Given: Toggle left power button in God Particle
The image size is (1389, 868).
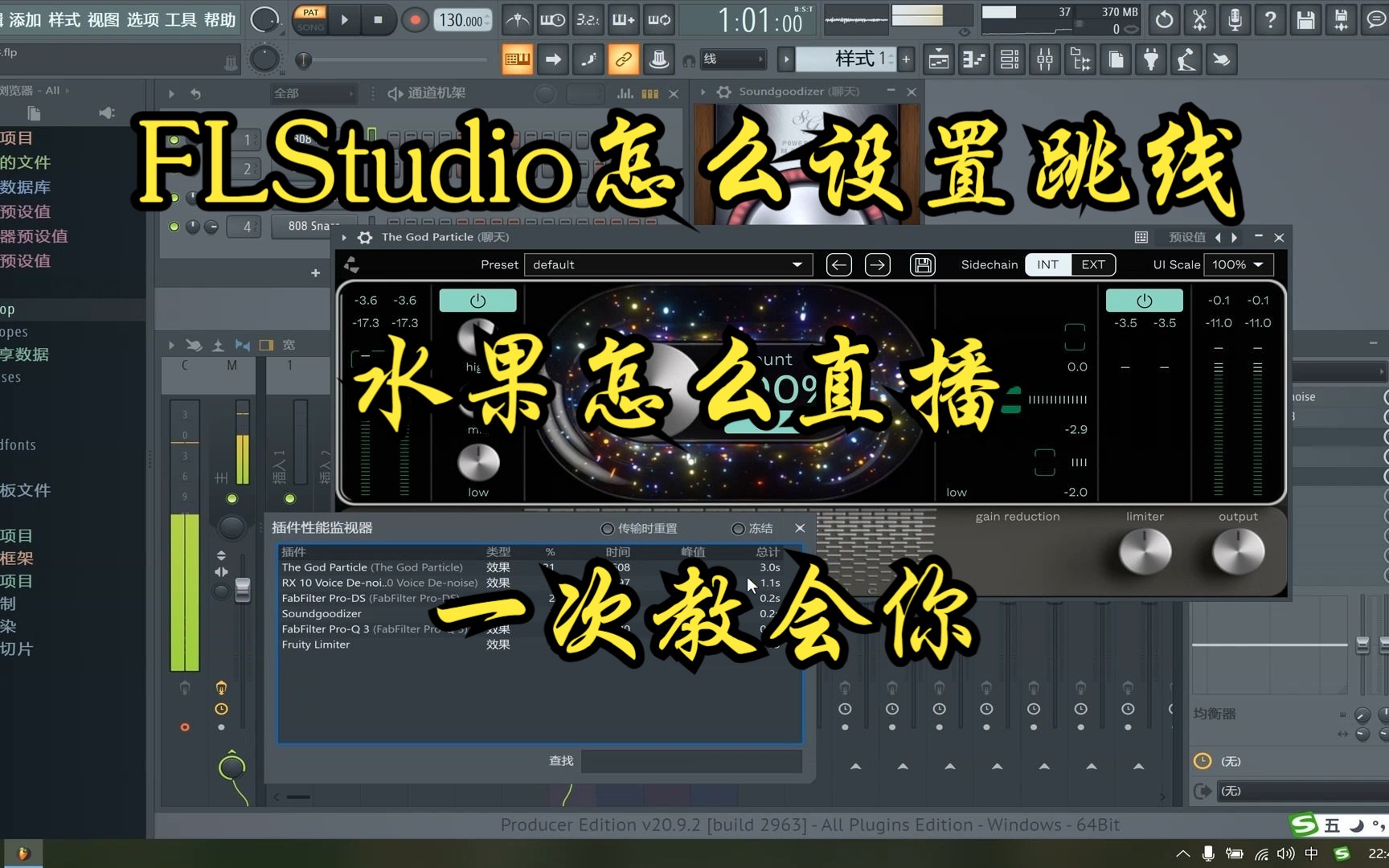Looking at the screenshot, I should [477, 301].
